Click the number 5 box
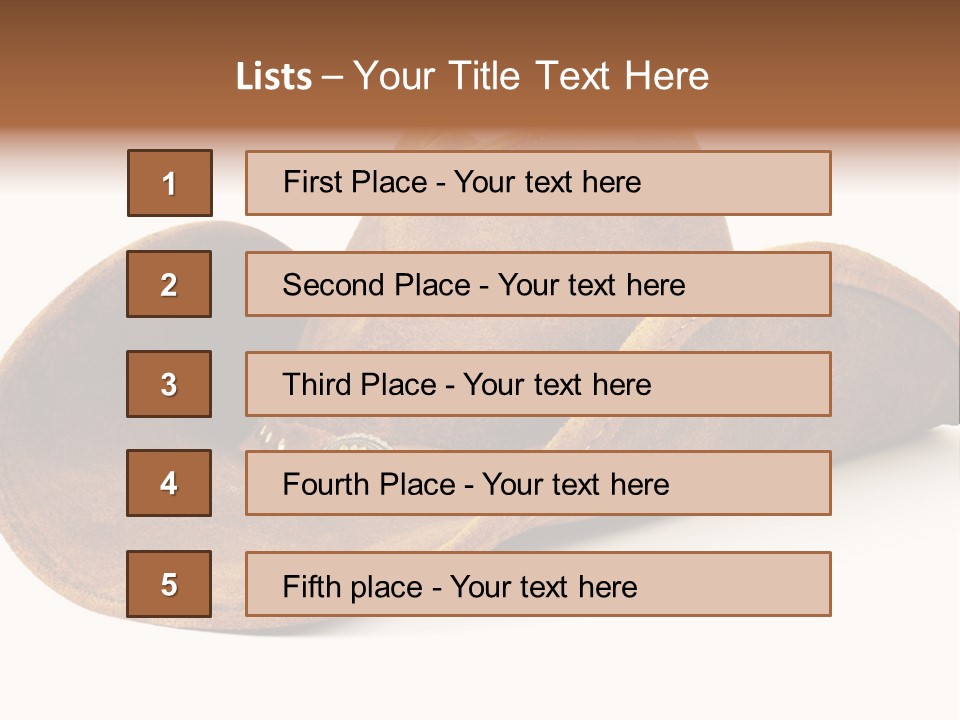 [169, 584]
